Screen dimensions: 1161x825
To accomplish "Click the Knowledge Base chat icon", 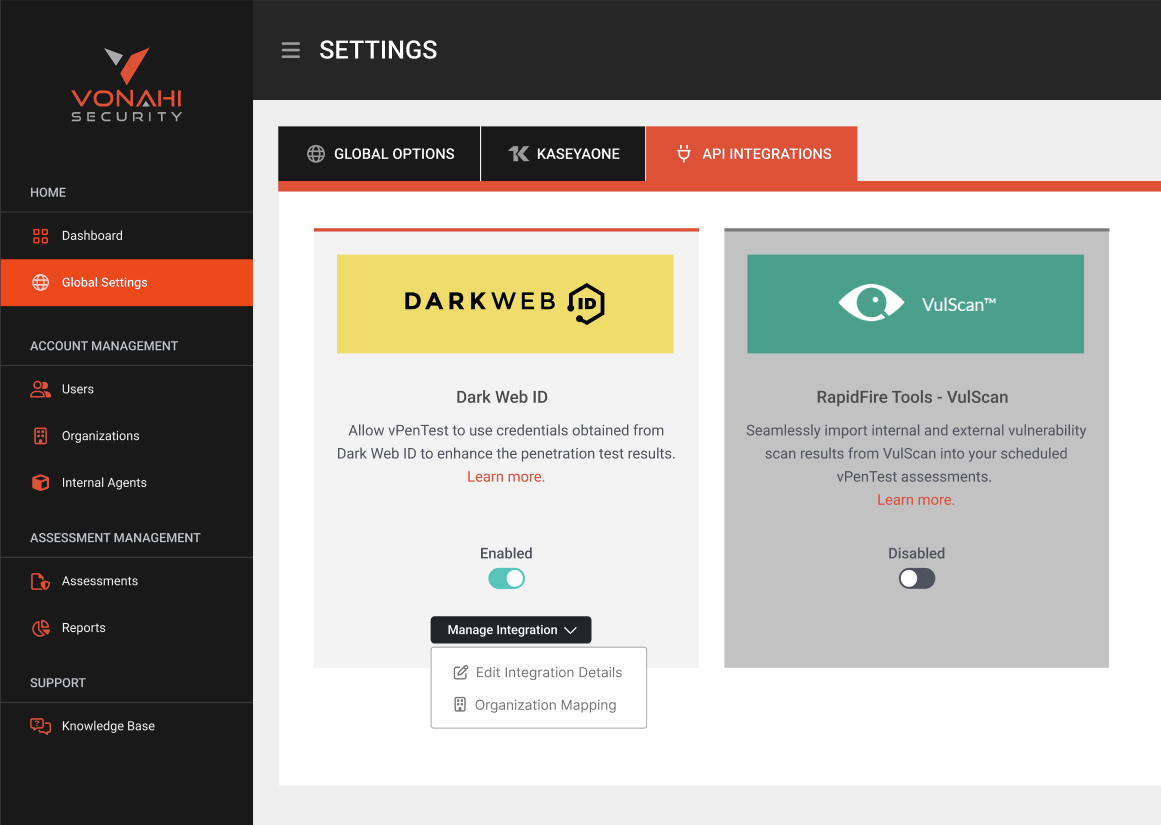I will [41, 726].
